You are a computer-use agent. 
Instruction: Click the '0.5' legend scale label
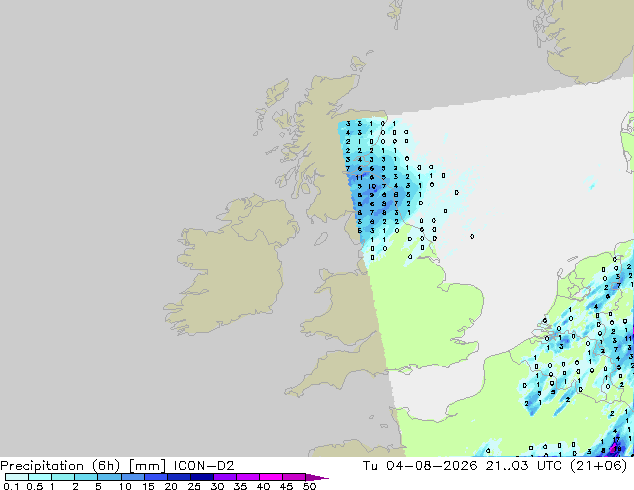coord(35,486)
